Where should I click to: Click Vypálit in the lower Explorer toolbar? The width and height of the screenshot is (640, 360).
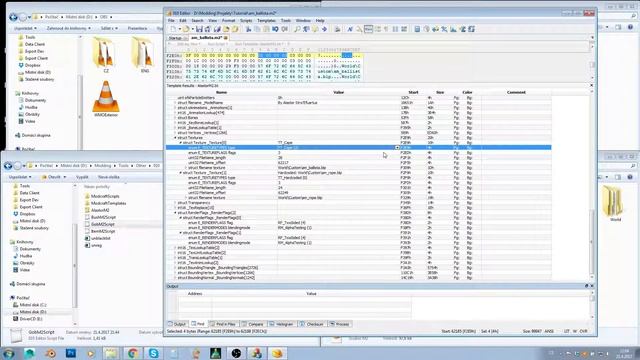coord(82,177)
